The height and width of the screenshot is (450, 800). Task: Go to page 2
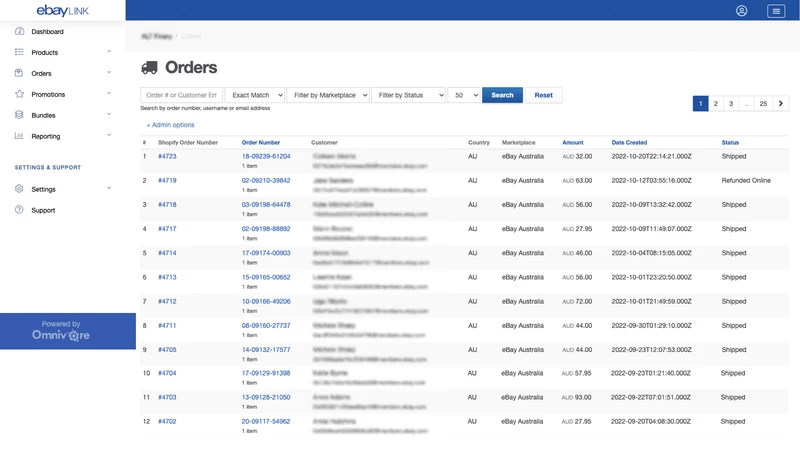[x=716, y=104]
